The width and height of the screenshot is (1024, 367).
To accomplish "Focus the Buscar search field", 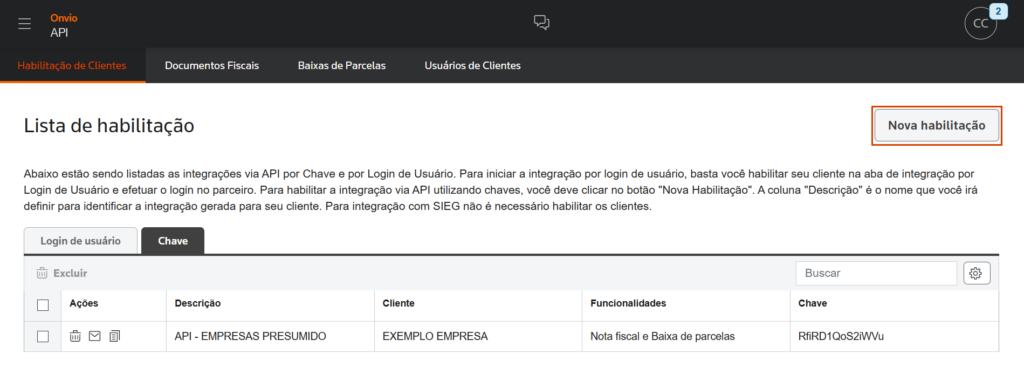I will click(x=876, y=274).
